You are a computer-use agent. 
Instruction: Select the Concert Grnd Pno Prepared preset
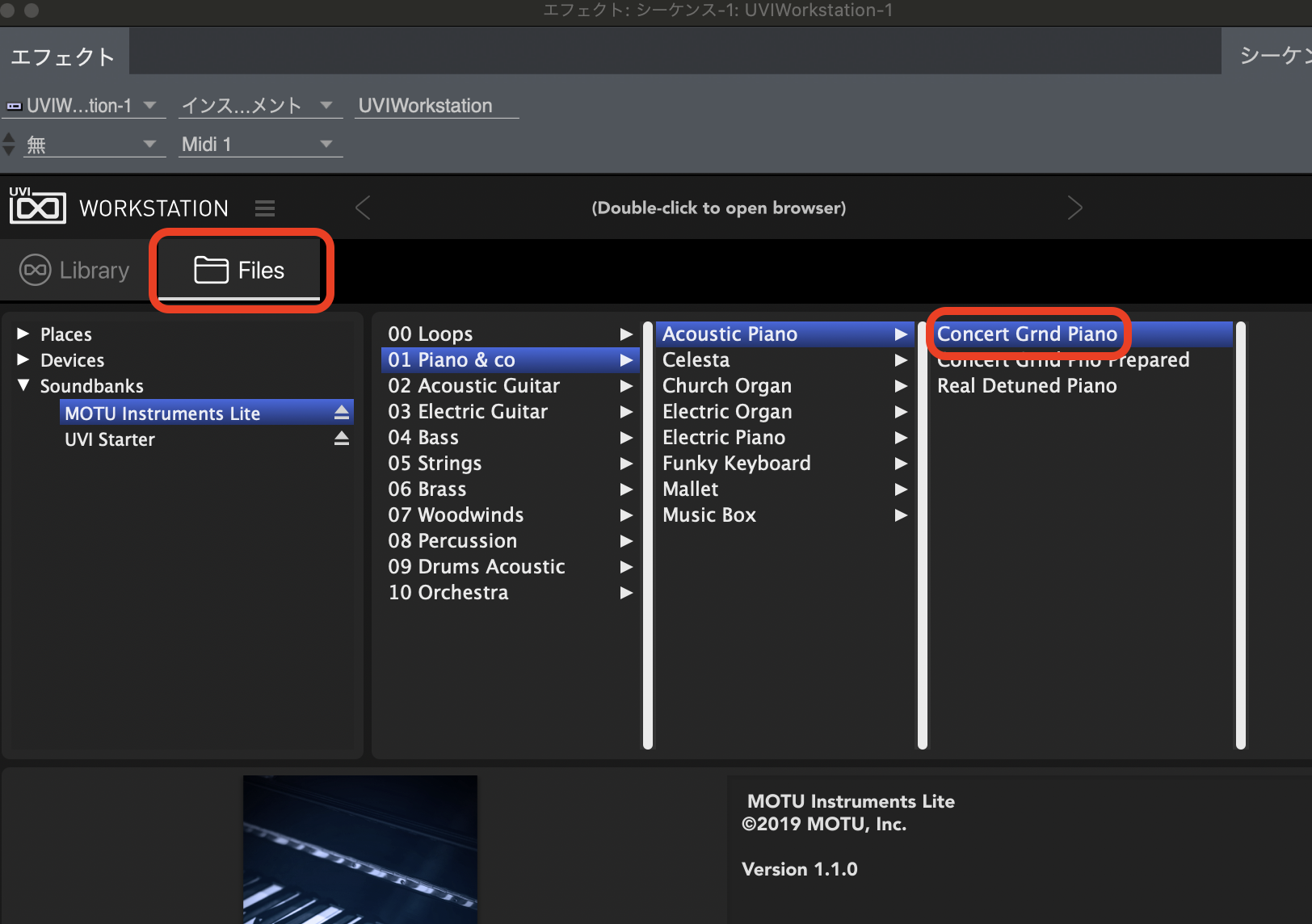1082,360
